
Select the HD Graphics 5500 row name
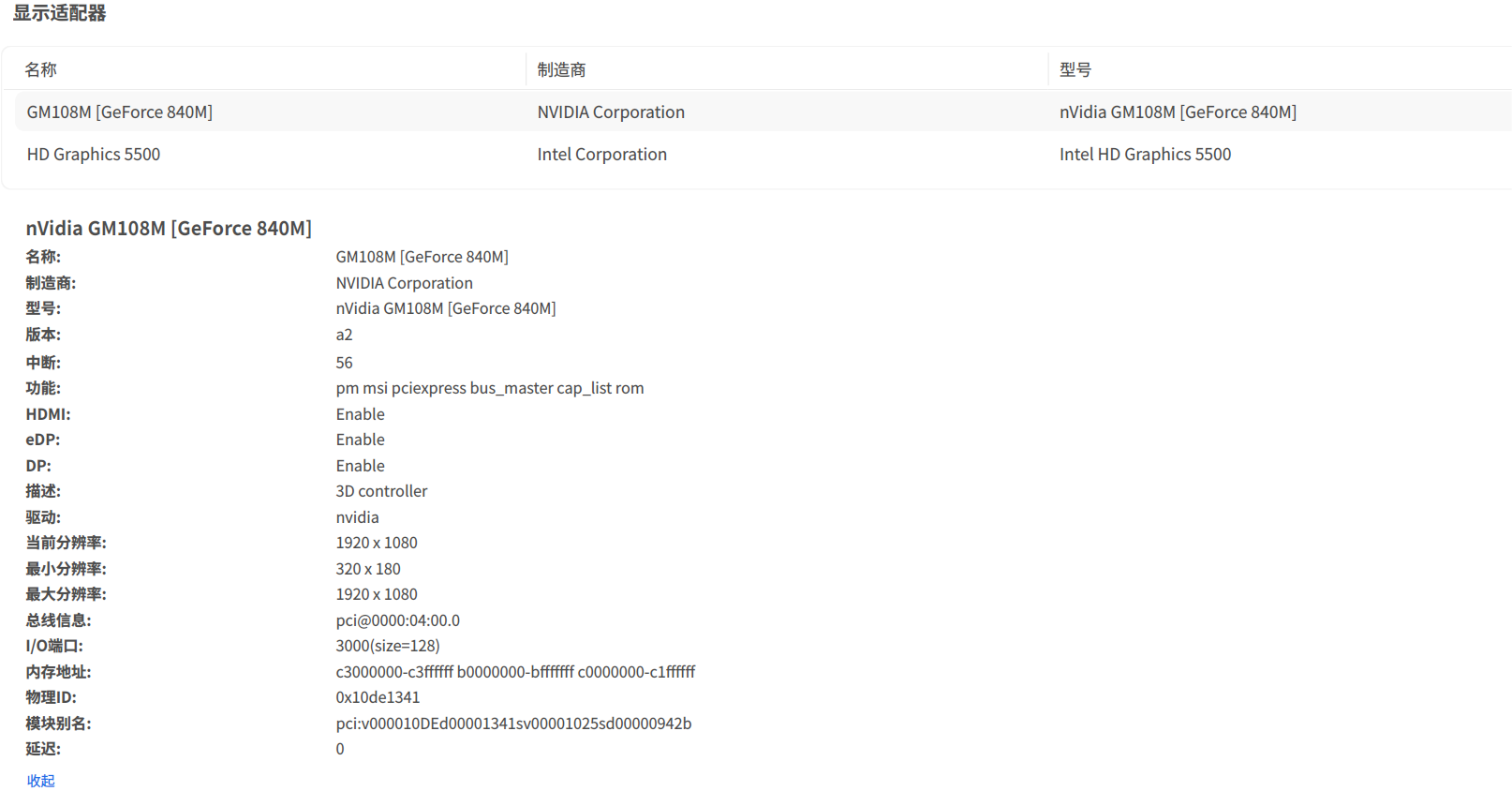click(94, 155)
